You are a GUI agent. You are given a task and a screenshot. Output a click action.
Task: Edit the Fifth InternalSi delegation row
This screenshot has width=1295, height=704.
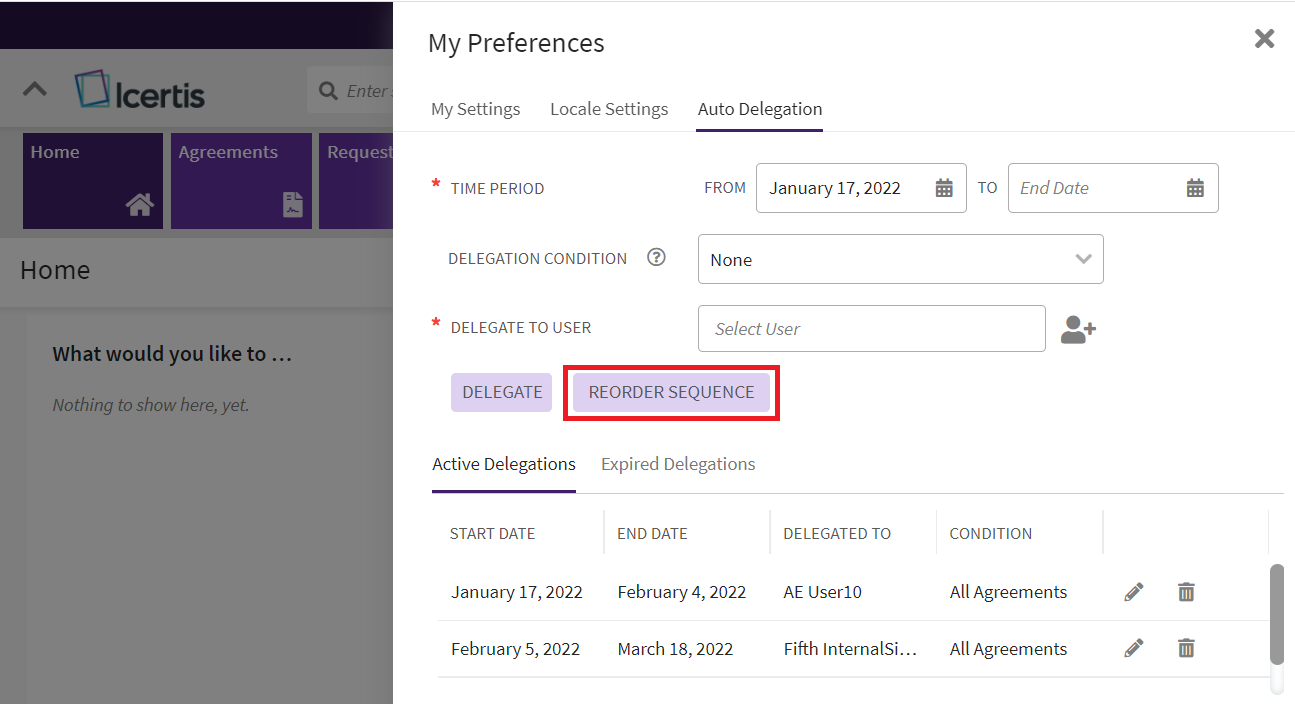1133,649
